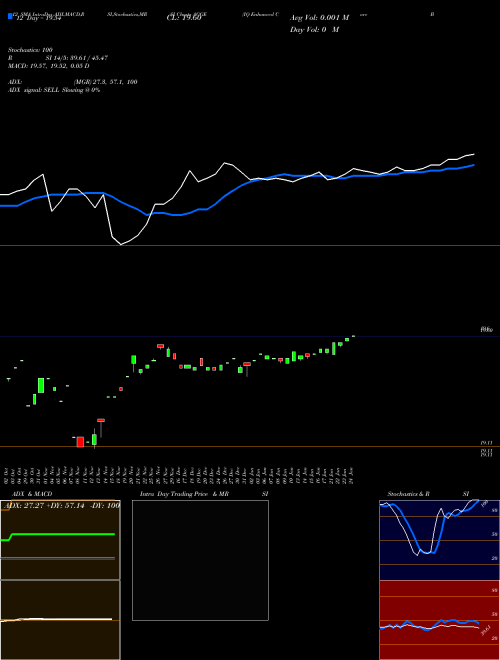Click the "Intra Day Trading Price & MR" title
Viewport: 500px width, 660px height.
point(184,494)
